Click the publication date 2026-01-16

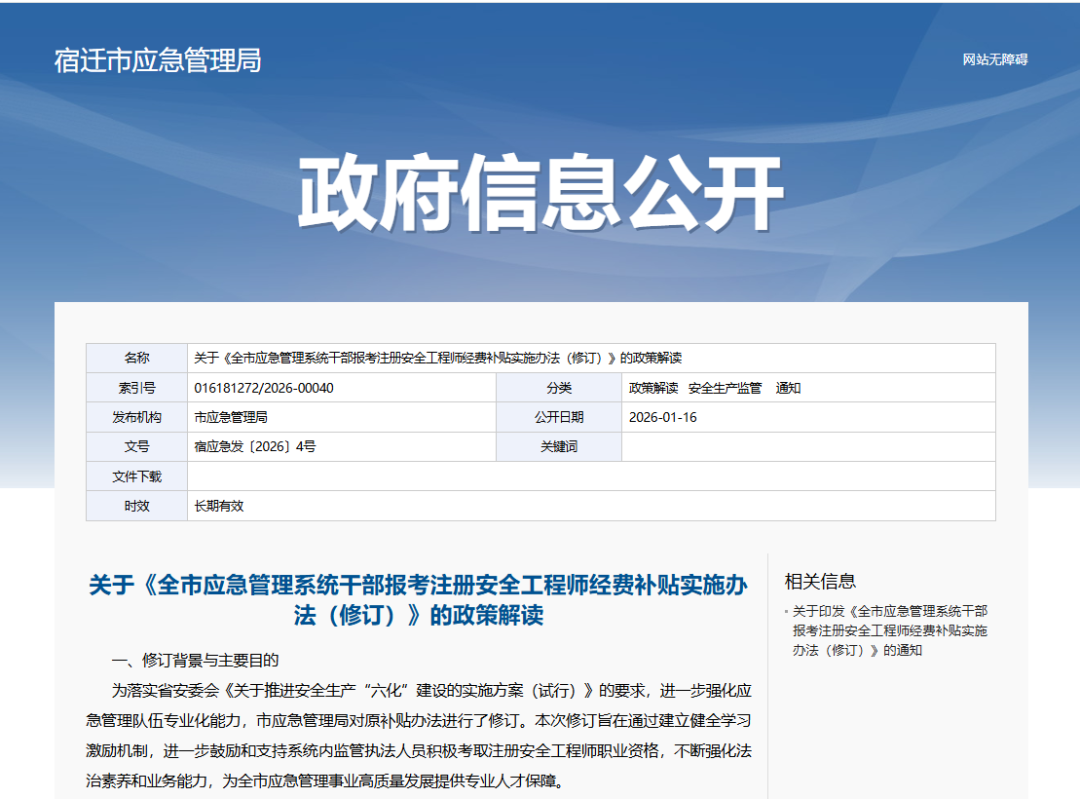click(662, 417)
